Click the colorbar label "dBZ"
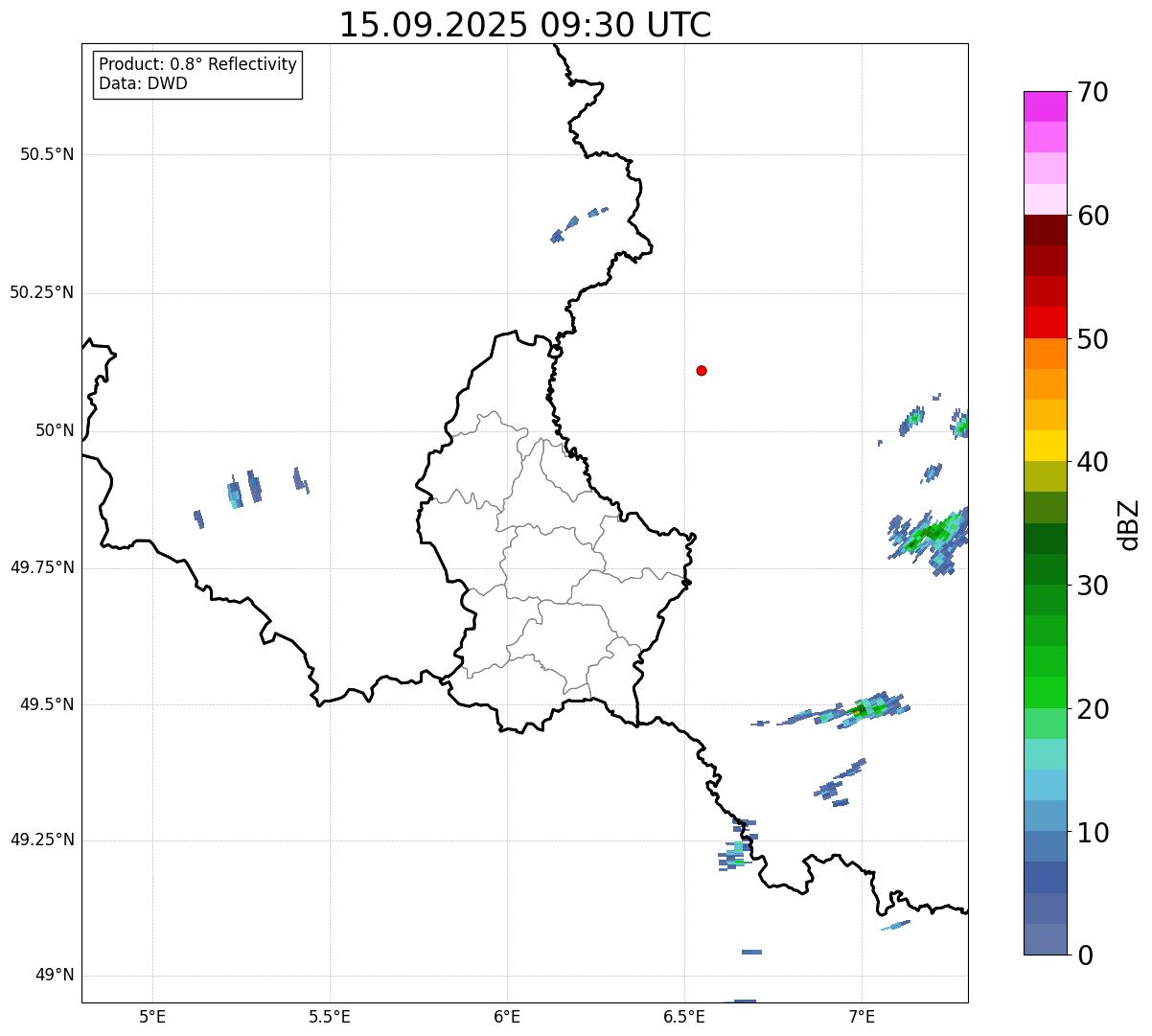The image size is (1152, 1036). click(1129, 523)
